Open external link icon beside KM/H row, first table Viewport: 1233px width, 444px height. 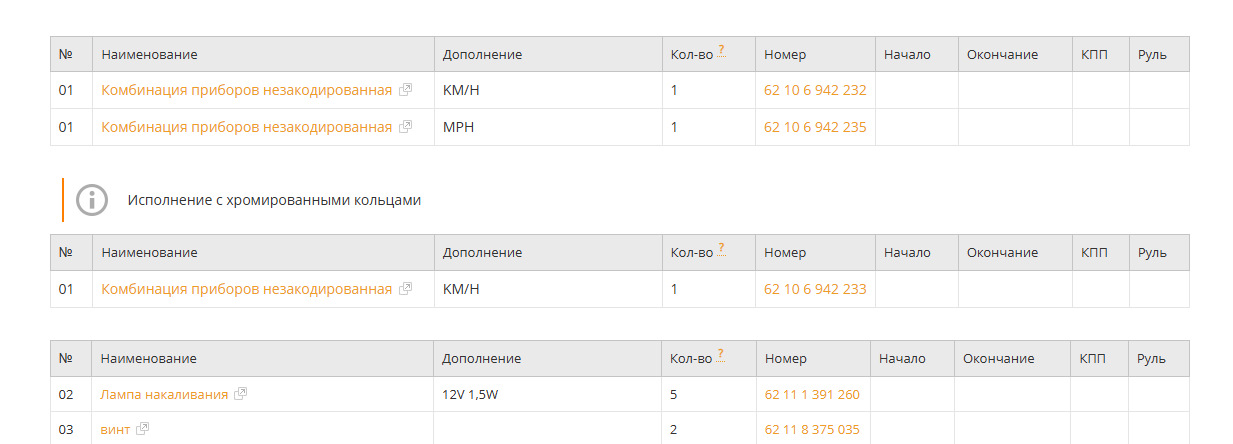click(x=405, y=90)
